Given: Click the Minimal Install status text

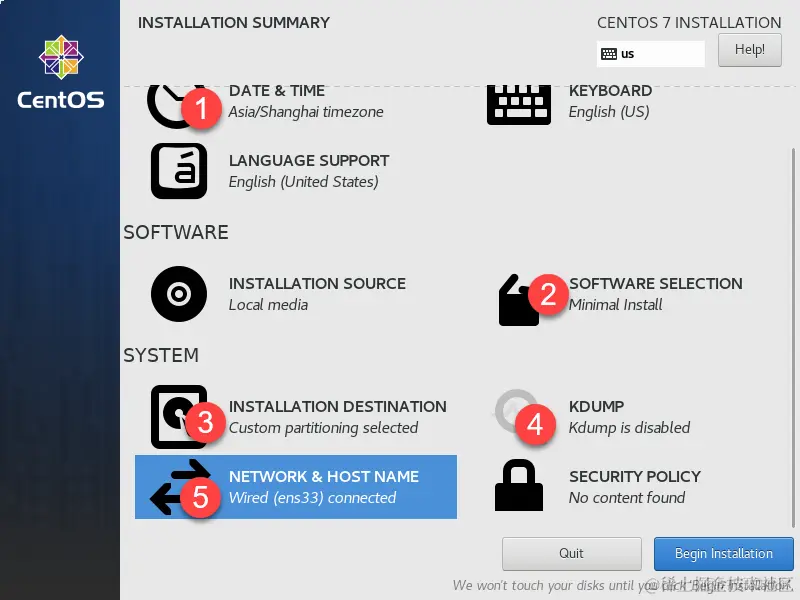Looking at the screenshot, I should [x=615, y=305].
